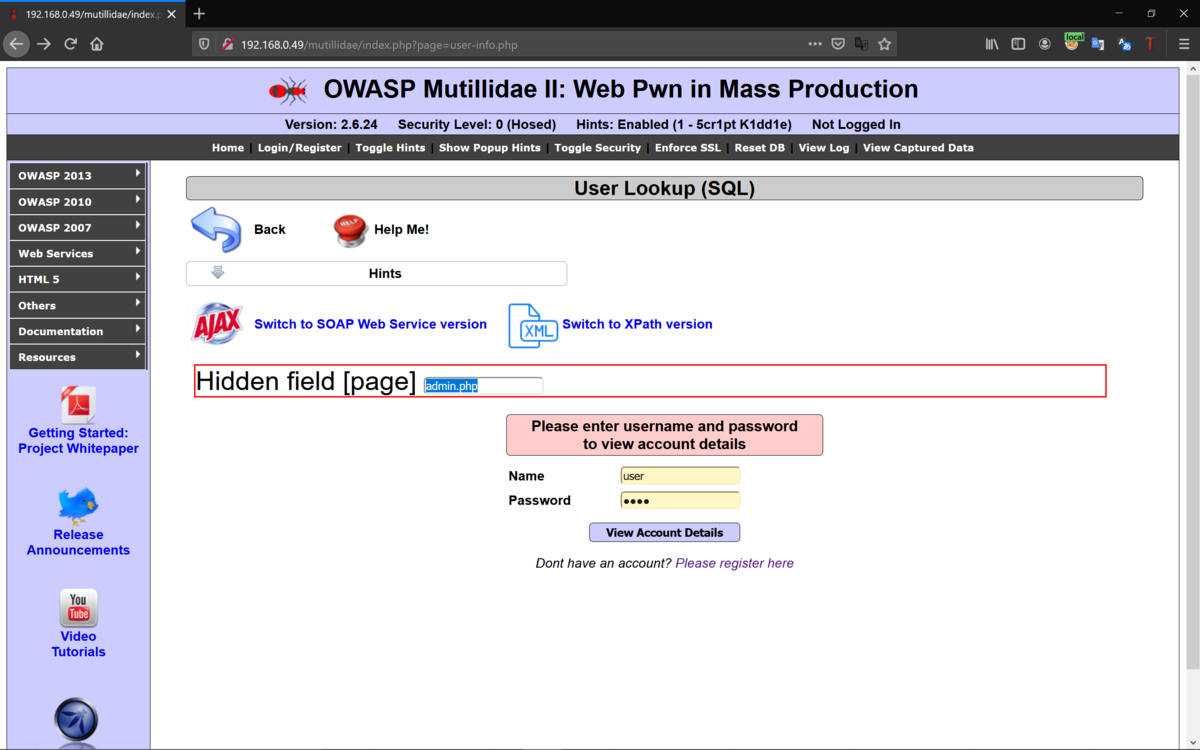This screenshot has width=1200, height=750.
Task: Save page to Pocket icon
Action: pyautogui.click(x=838, y=44)
